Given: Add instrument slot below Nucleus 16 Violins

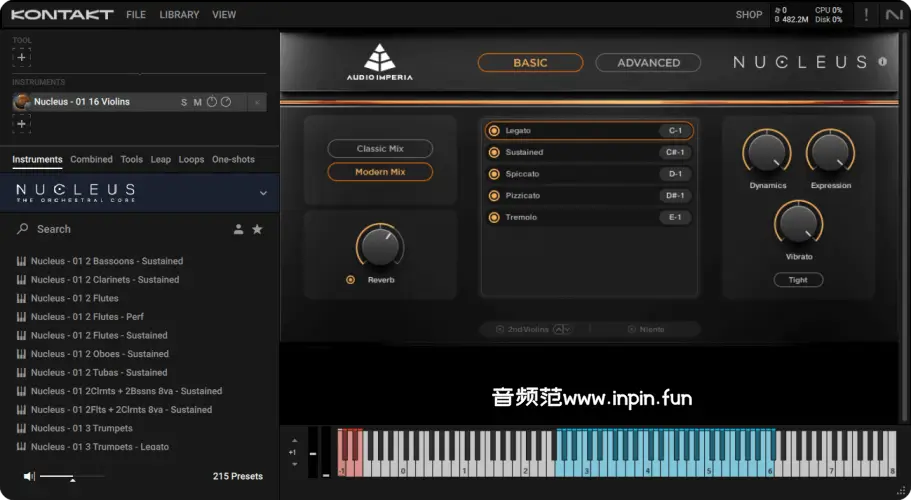Looking at the screenshot, I should point(21,124).
